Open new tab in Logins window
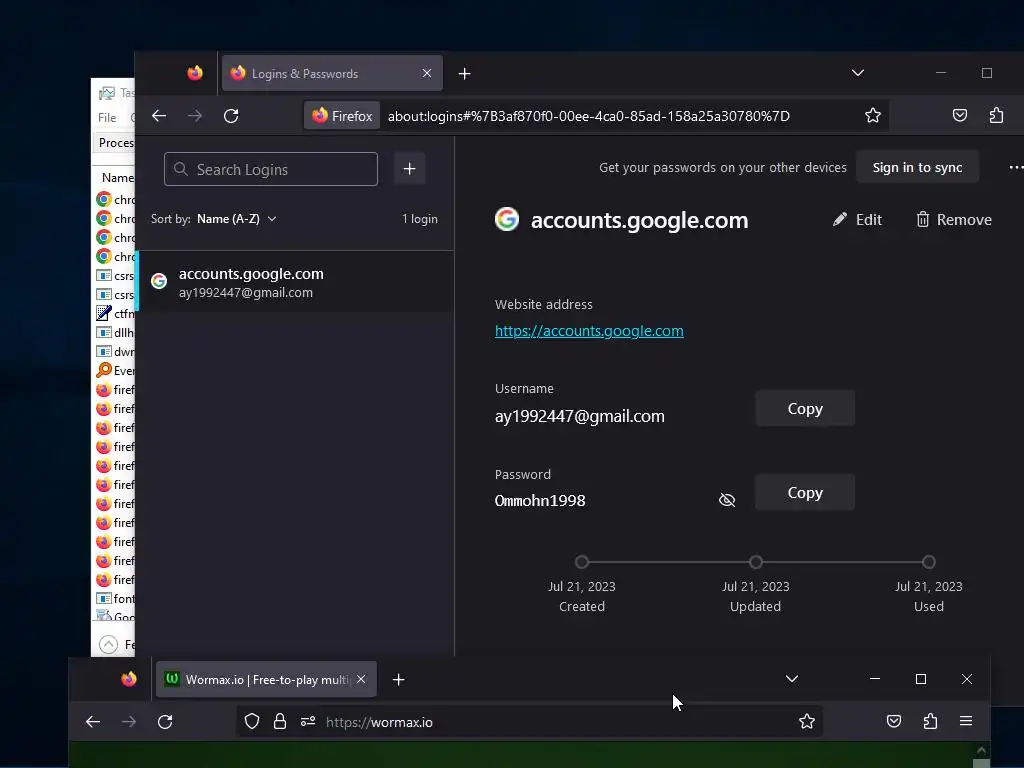 (x=464, y=74)
